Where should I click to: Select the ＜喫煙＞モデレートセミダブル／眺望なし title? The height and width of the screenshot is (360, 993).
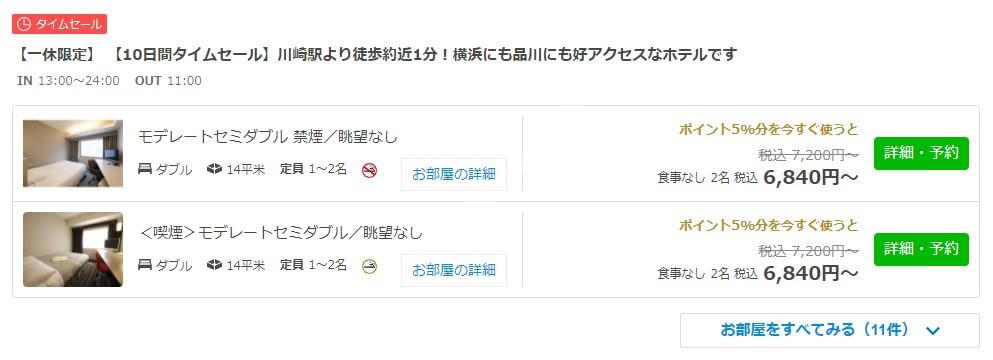(281, 233)
